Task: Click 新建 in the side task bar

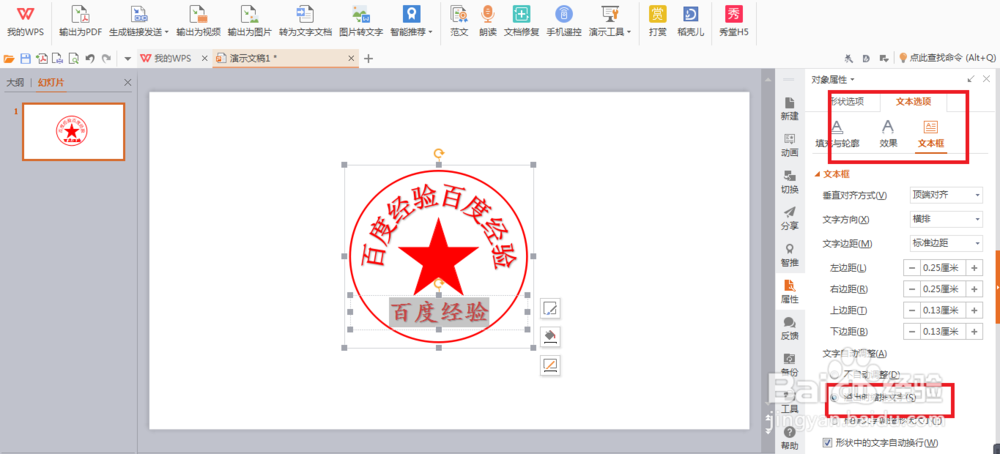Action: (790, 109)
